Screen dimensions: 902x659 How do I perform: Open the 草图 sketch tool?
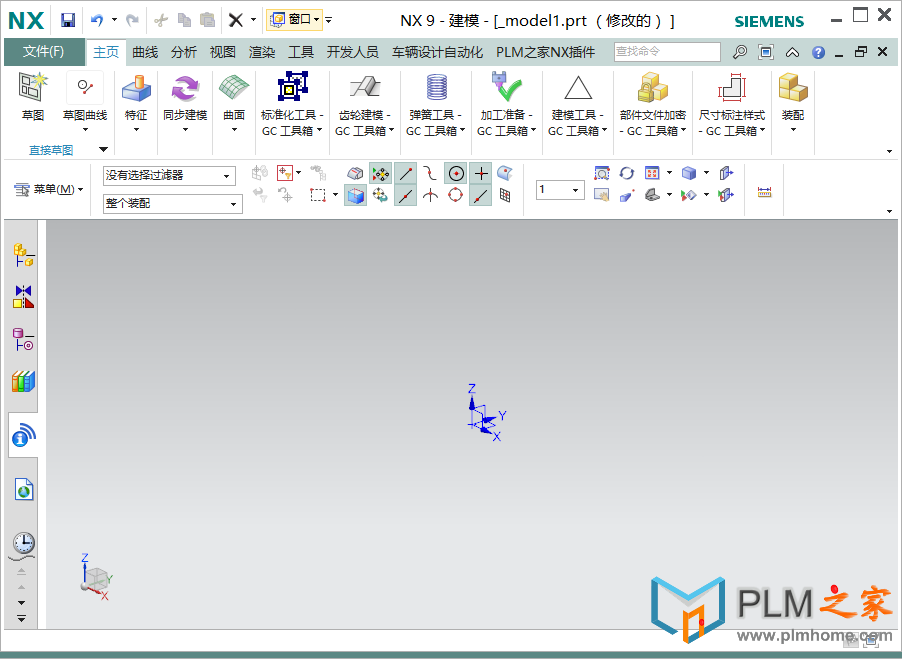(x=33, y=97)
